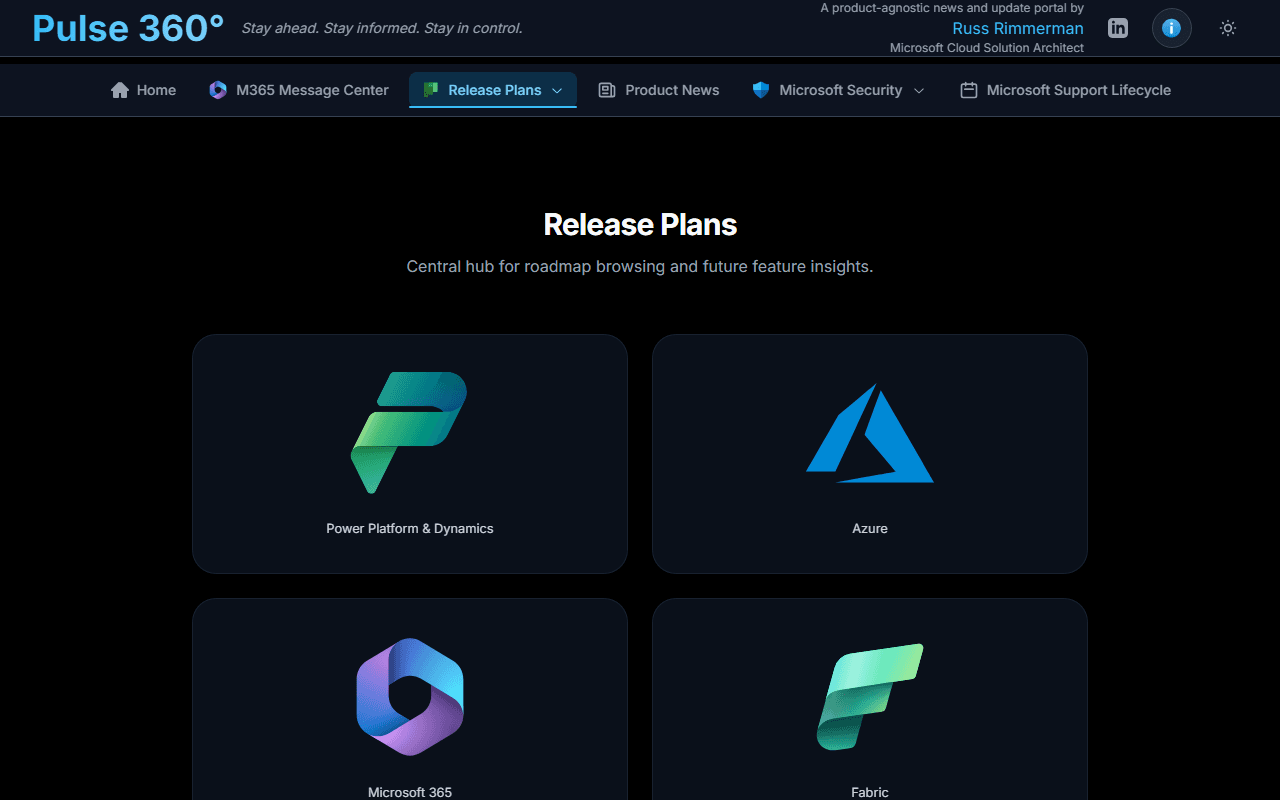This screenshot has height=800, width=1280.
Task: Click the Microsoft Security shield icon
Action: [x=761, y=90]
